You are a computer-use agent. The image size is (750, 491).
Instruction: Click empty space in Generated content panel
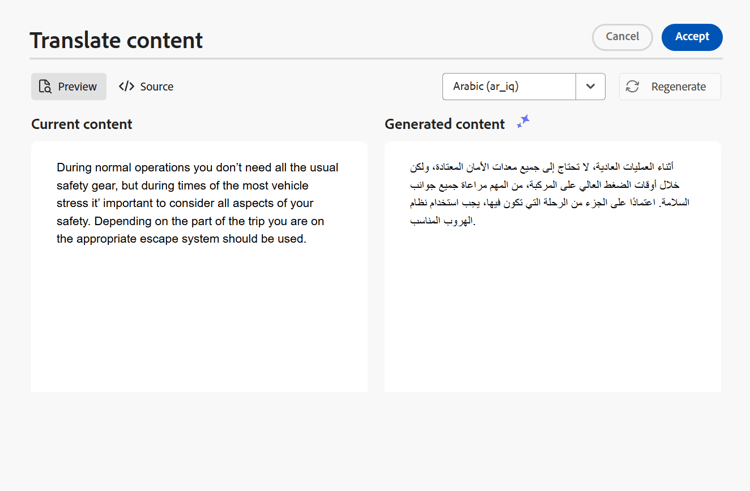pos(552,311)
